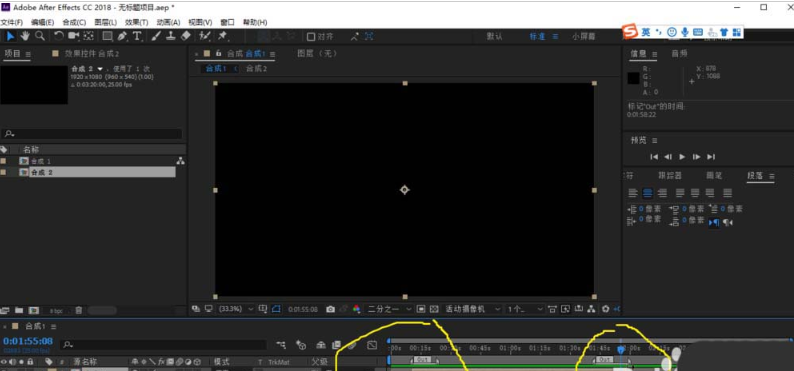Image resolution: width=794 pixels, height=371 pixels.
Task: Open the (33.3%) magnification dropdown
Action: (x=236, y=309)
